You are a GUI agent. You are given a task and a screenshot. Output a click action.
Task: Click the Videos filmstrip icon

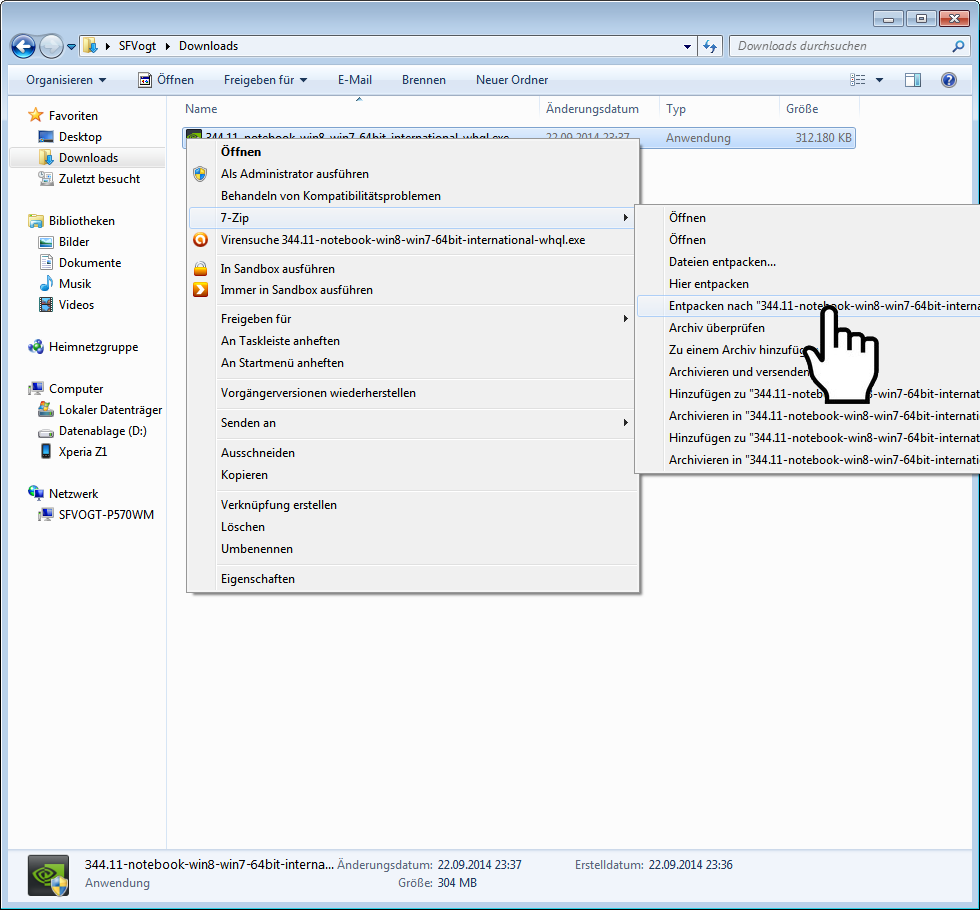[x=46, y=305]
